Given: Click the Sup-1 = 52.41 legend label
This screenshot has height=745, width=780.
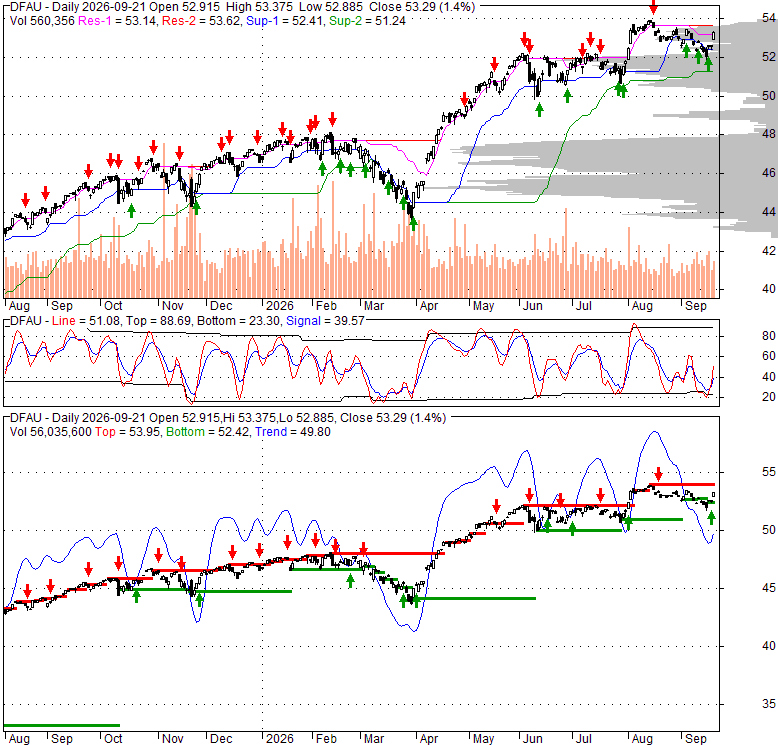Looking at the screenshot, I should coord(285,21).
